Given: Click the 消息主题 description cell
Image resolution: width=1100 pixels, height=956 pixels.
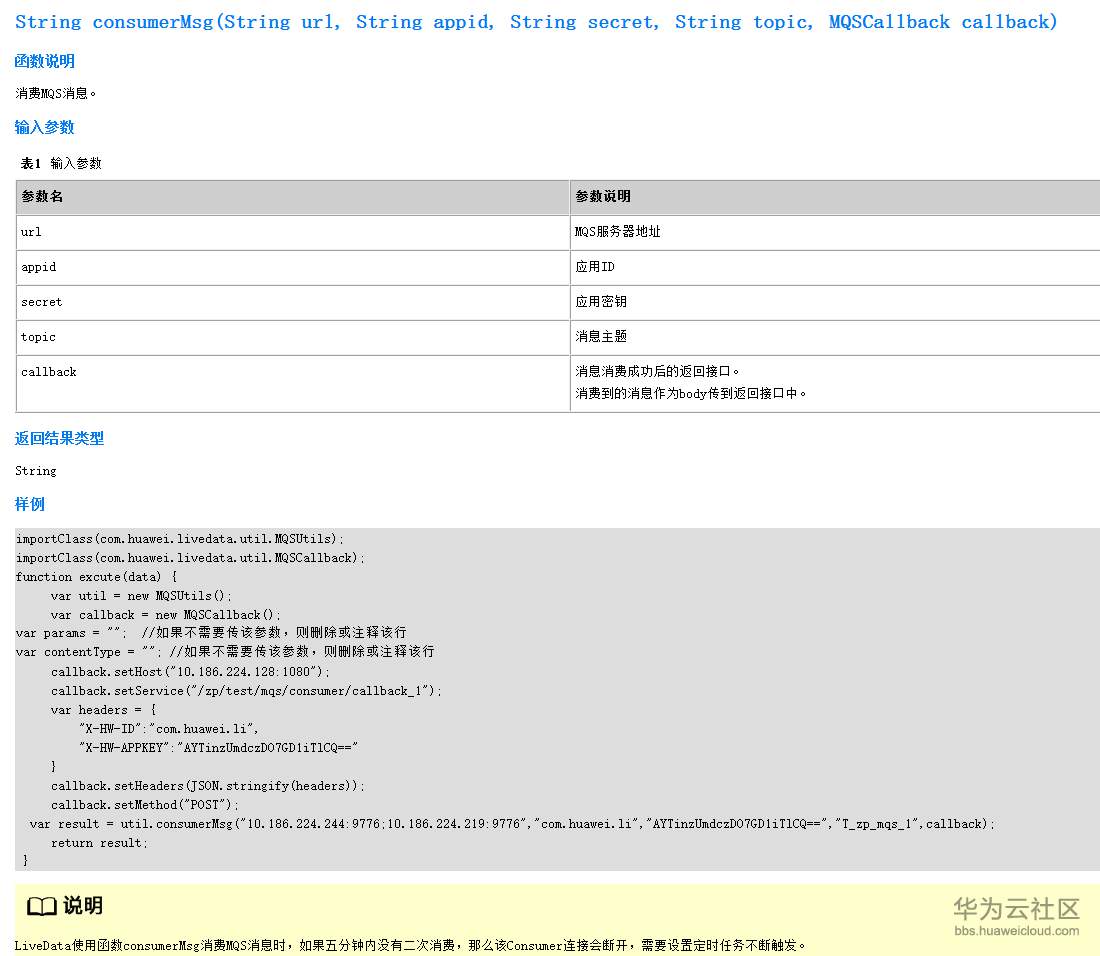Looking at the screenshot, I should coord(835,337).
